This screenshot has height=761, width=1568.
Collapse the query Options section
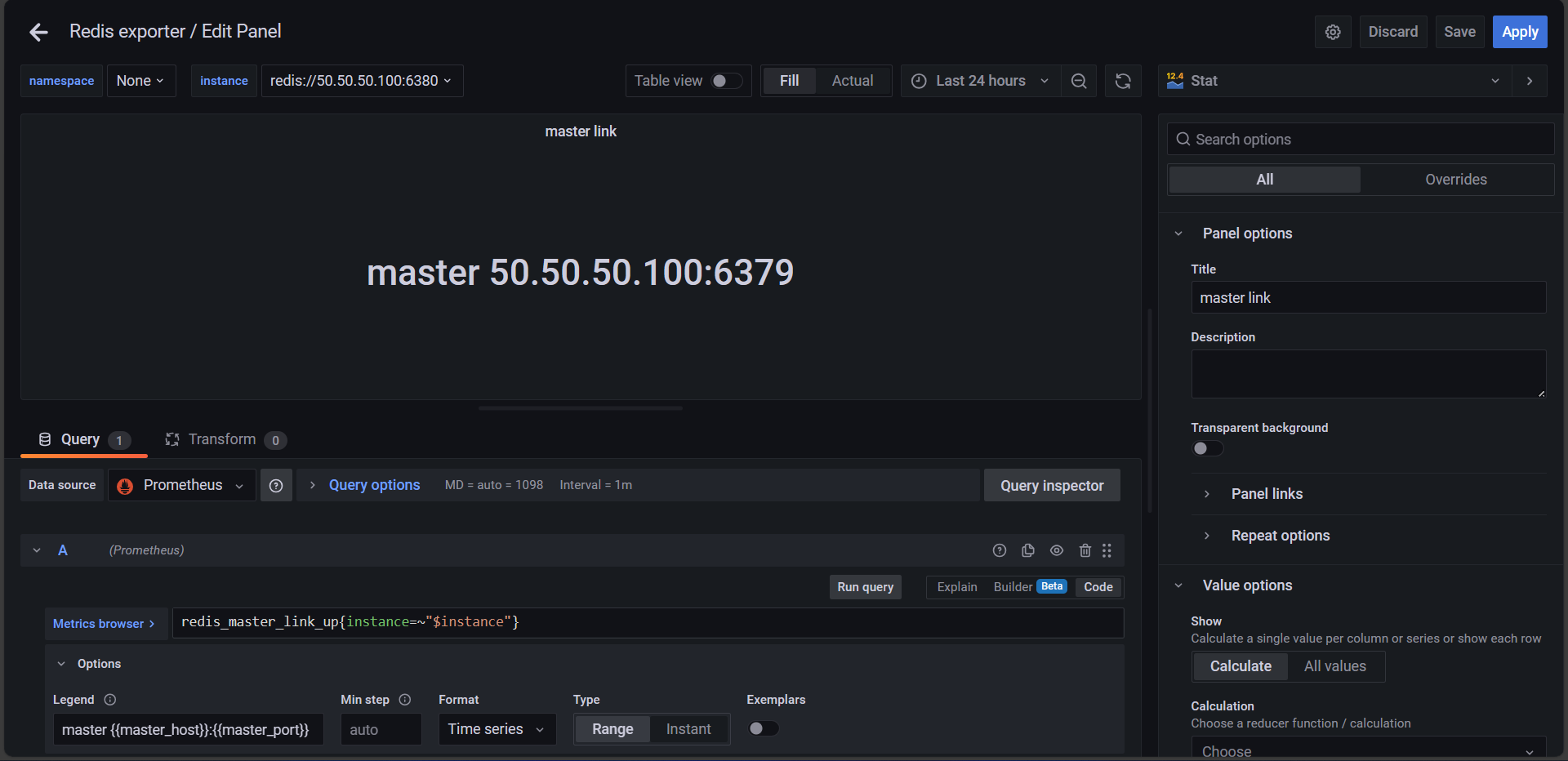pyautogui.click(x=61, y=664)
